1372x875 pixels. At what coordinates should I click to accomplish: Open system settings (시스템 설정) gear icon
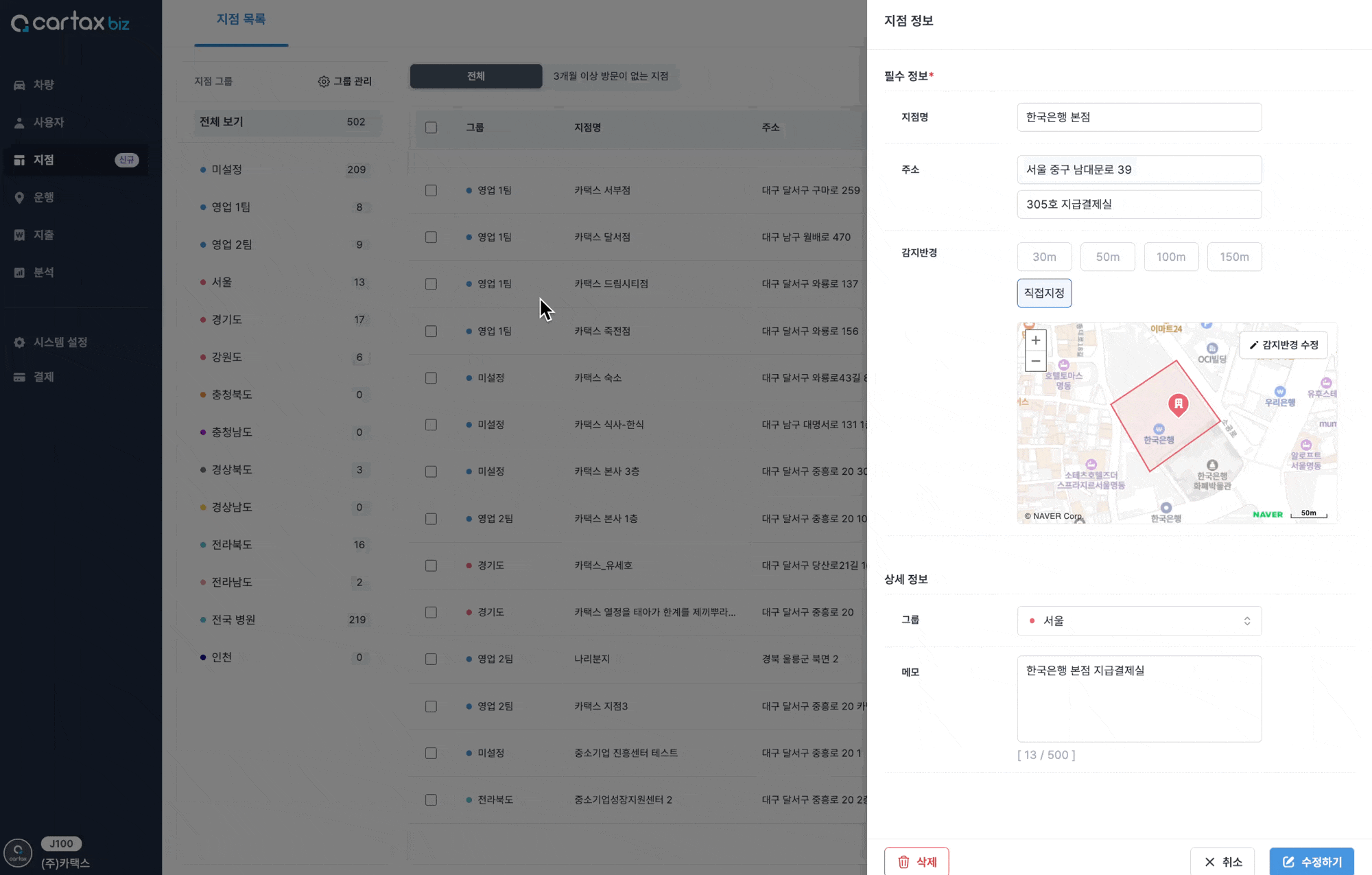[x=19, y=342]
